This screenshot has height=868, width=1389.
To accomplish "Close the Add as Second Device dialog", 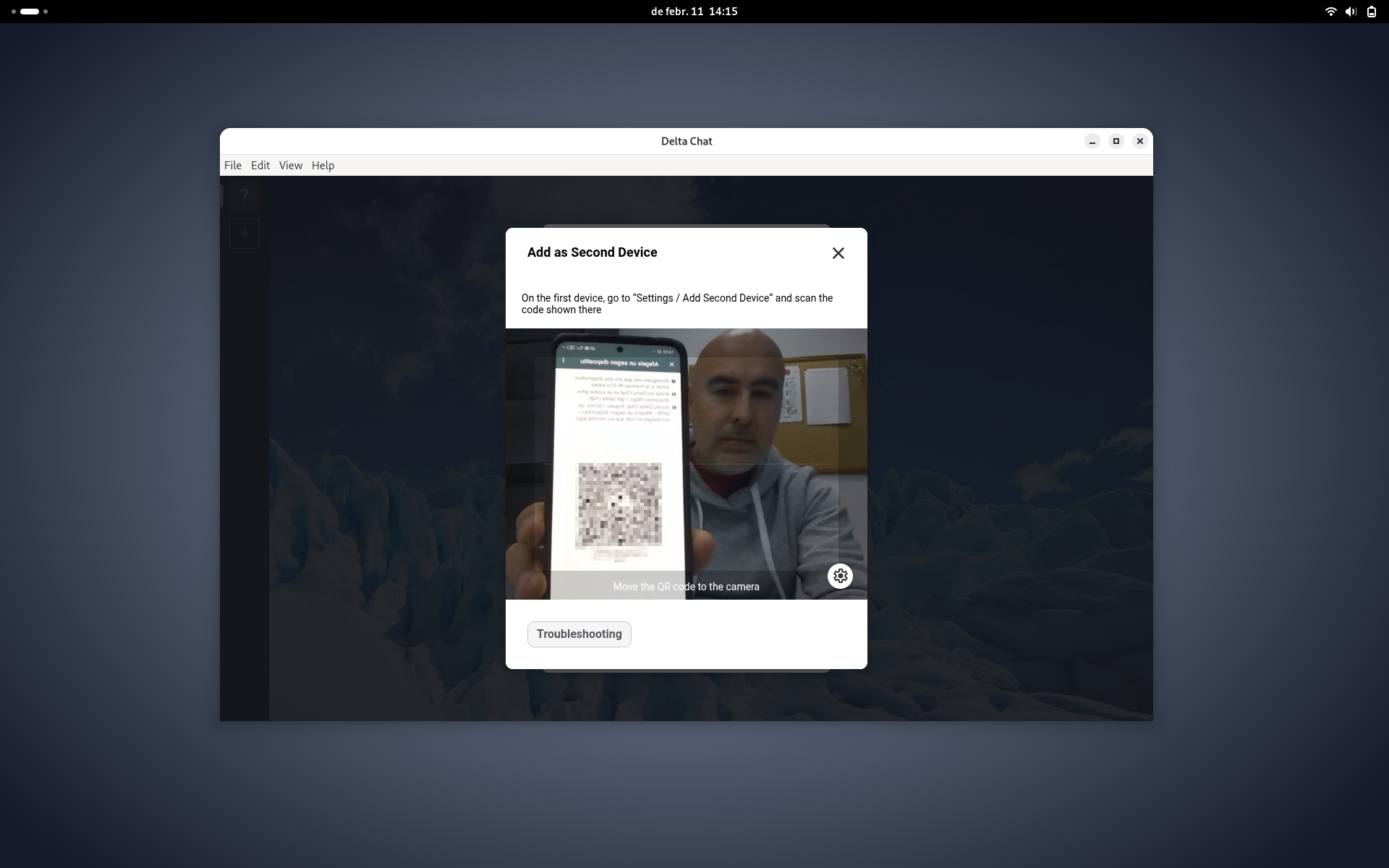I will pyautogui.click(x=837, y=252).
